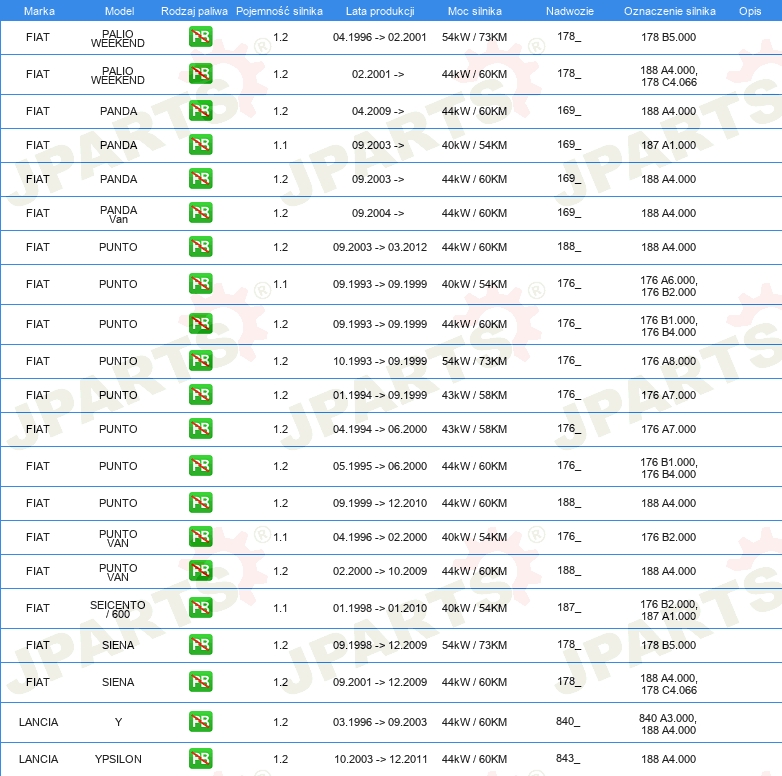Click the Lancia model cell labeled Y

coord(118,722)
